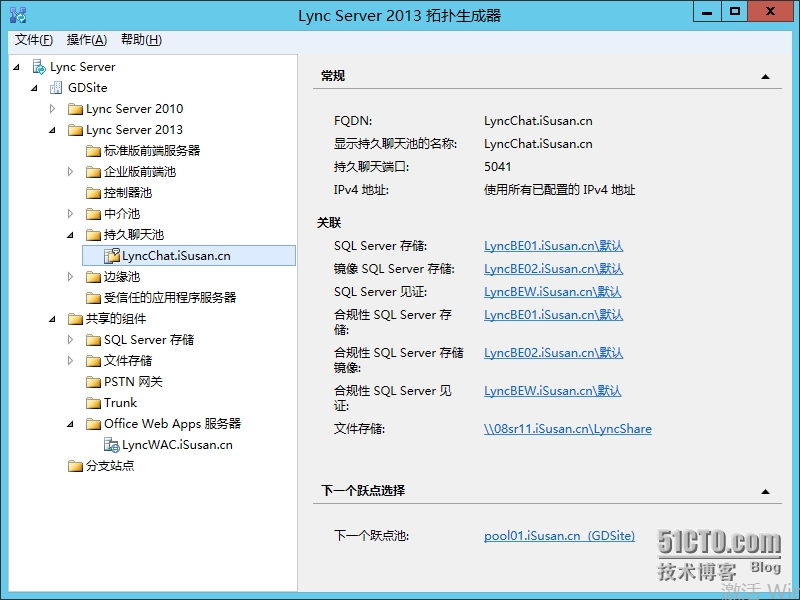Collapse the GDSite tree node
The width and height of the screenshot is (800, 600).
[34, 88]
